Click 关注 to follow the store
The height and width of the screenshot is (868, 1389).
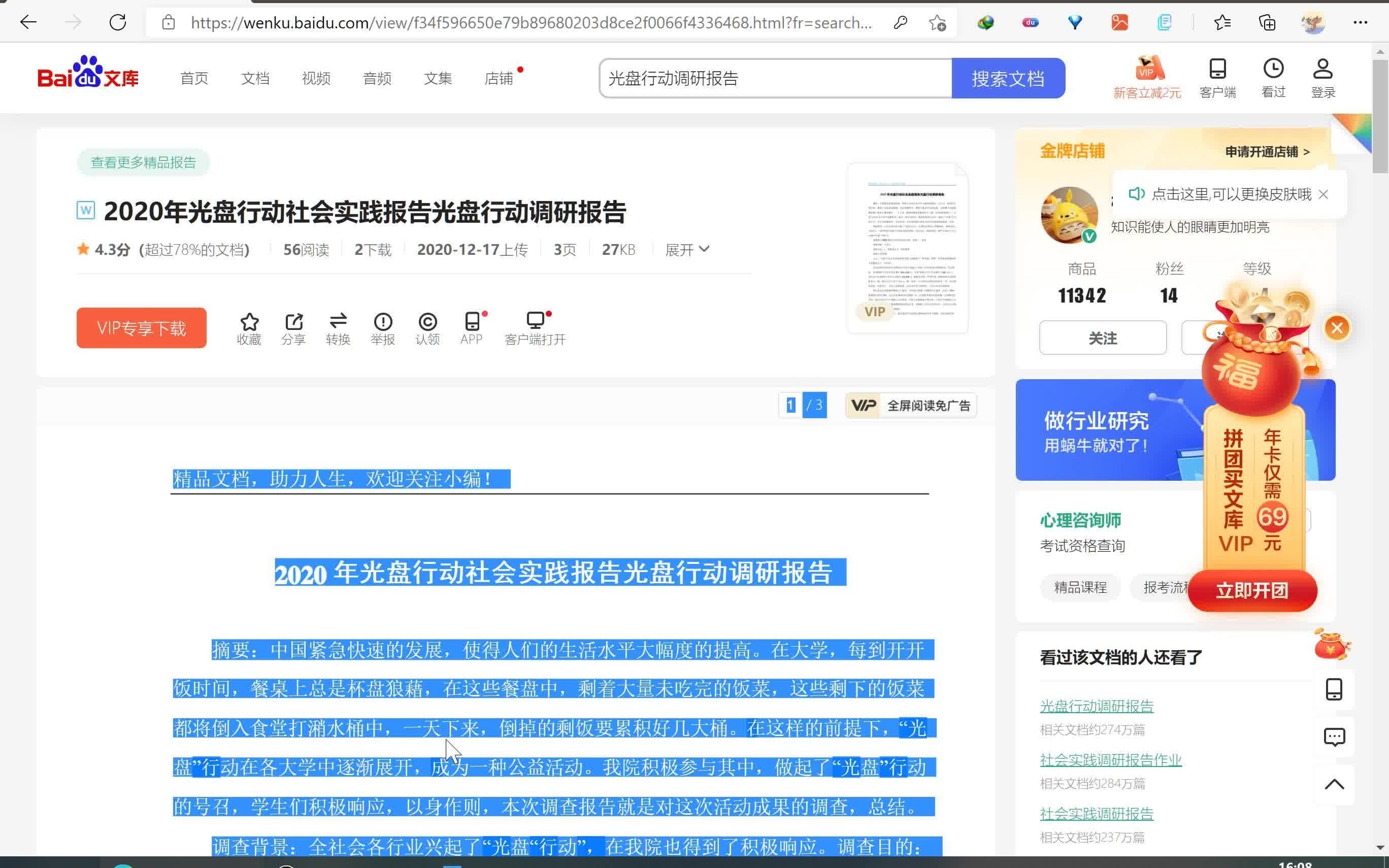point(1103,338)
